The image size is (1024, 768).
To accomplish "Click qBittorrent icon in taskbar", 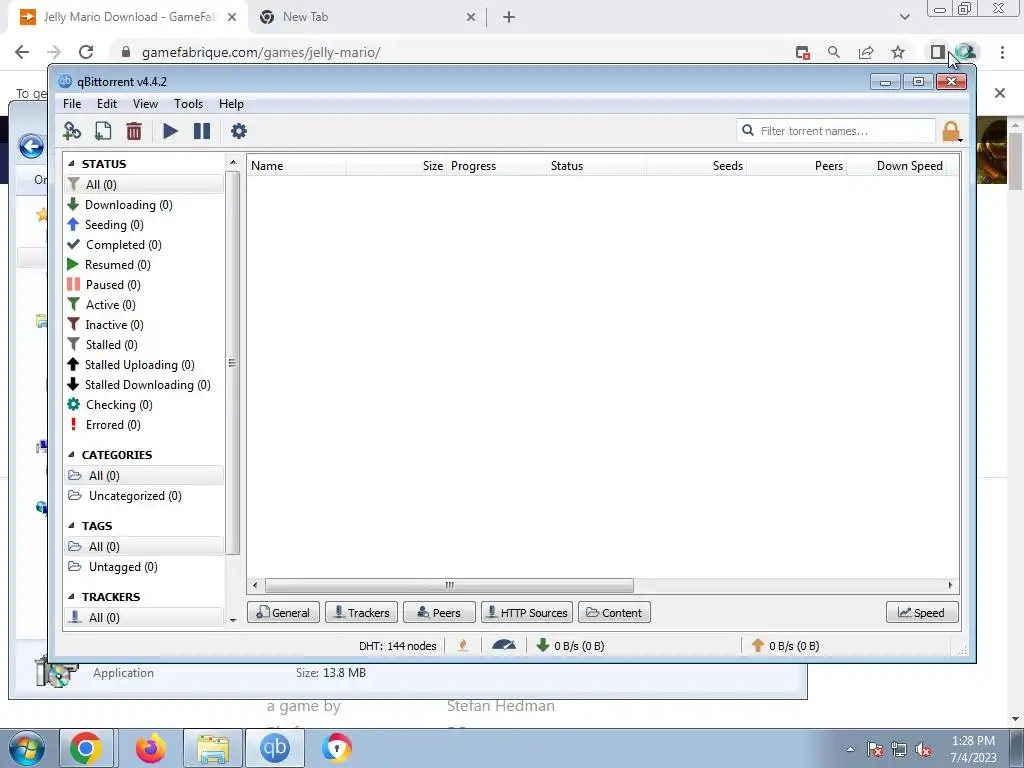I will [274, 747].
